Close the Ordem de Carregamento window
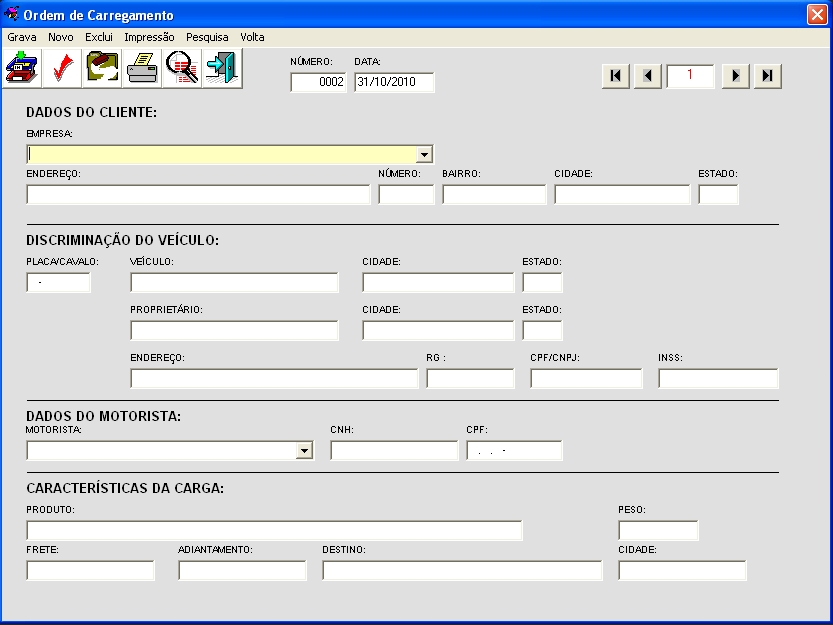 pos(816,15)
